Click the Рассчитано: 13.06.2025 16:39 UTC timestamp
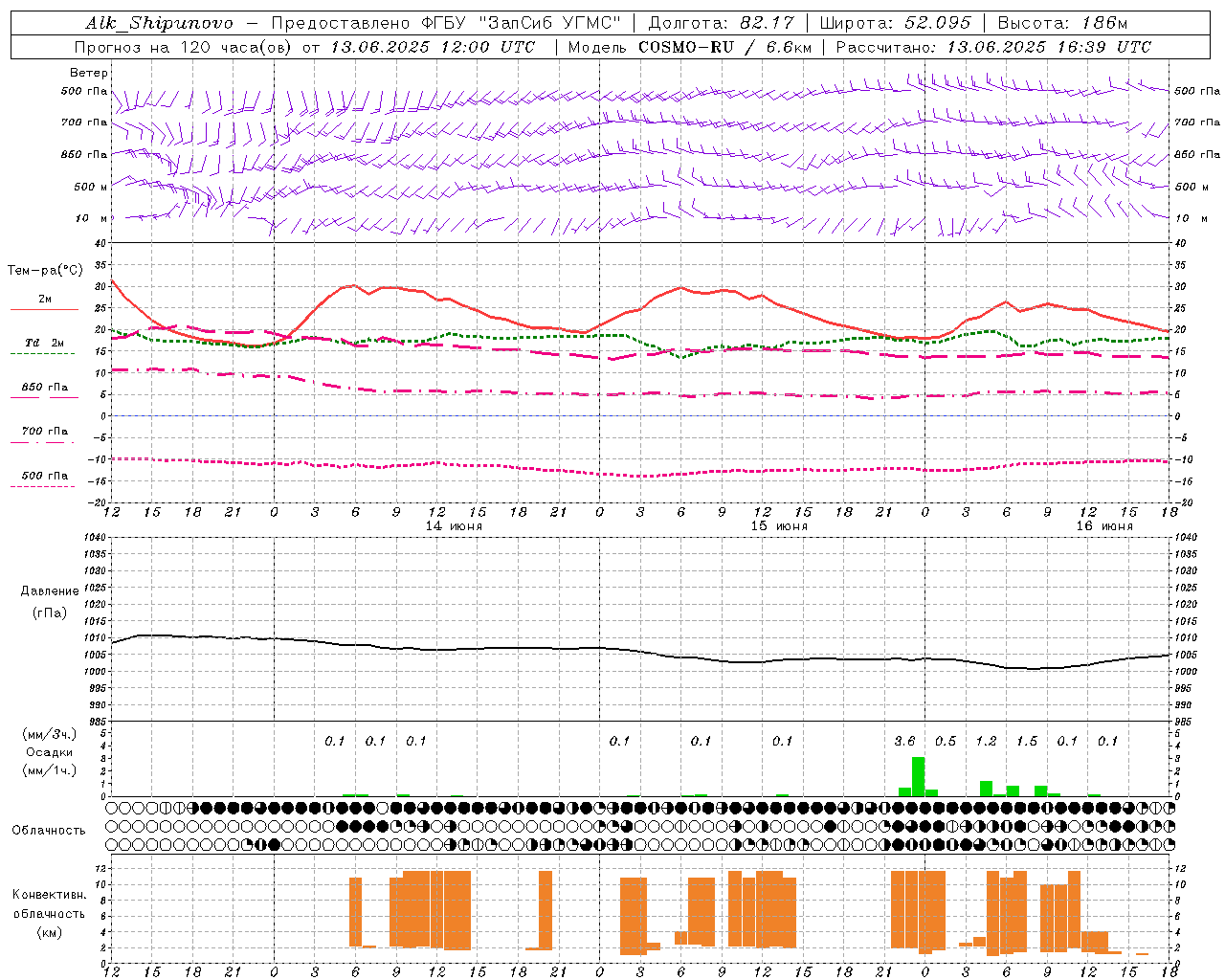Viewport: 1225px width, 980px height. point(993,47)
